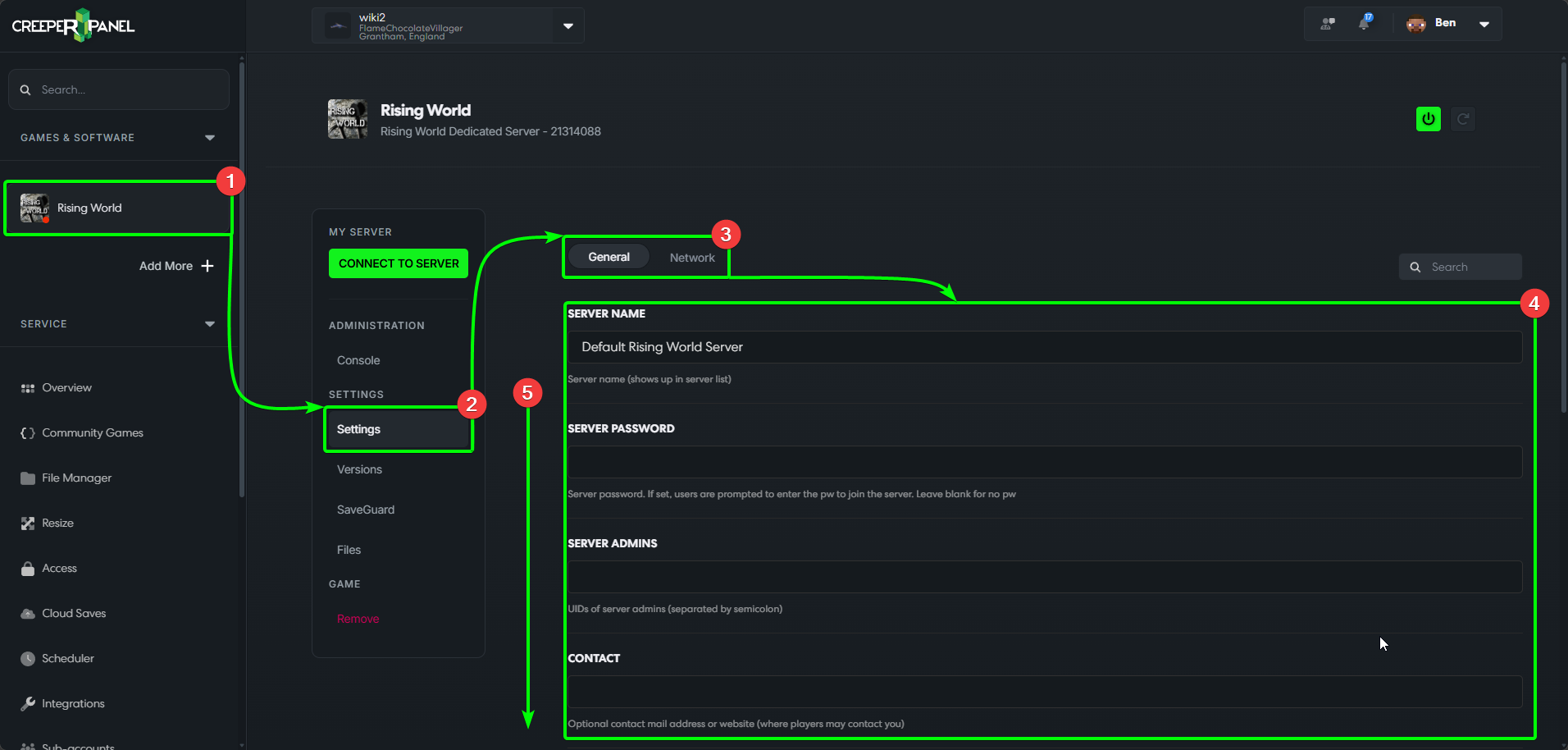Click the Cloud Saves cloud icon
The height and width of the screenshot is (750, 1568).
point(28,614)
